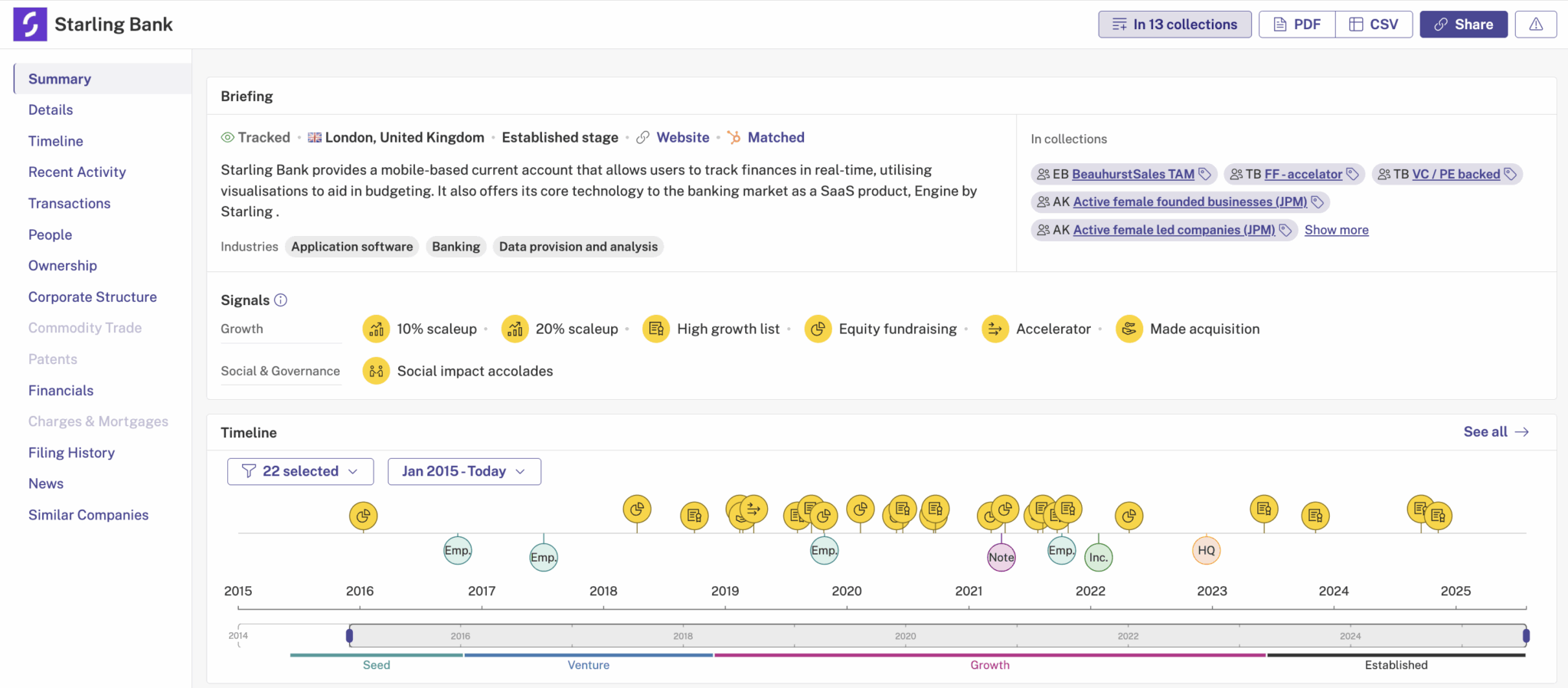Screen dimensions: 1568x688
Task: Open the 22 selected filter dropdown
Action: [300, 471]
